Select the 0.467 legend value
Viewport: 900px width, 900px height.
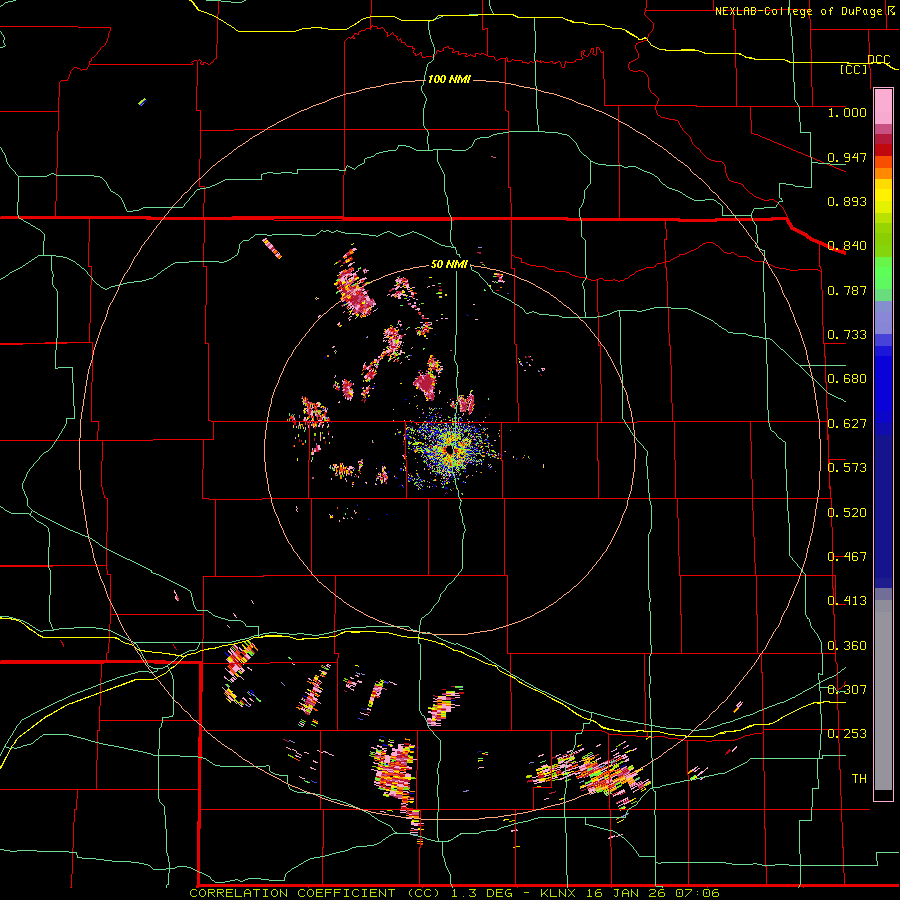[x=847, y=556]
